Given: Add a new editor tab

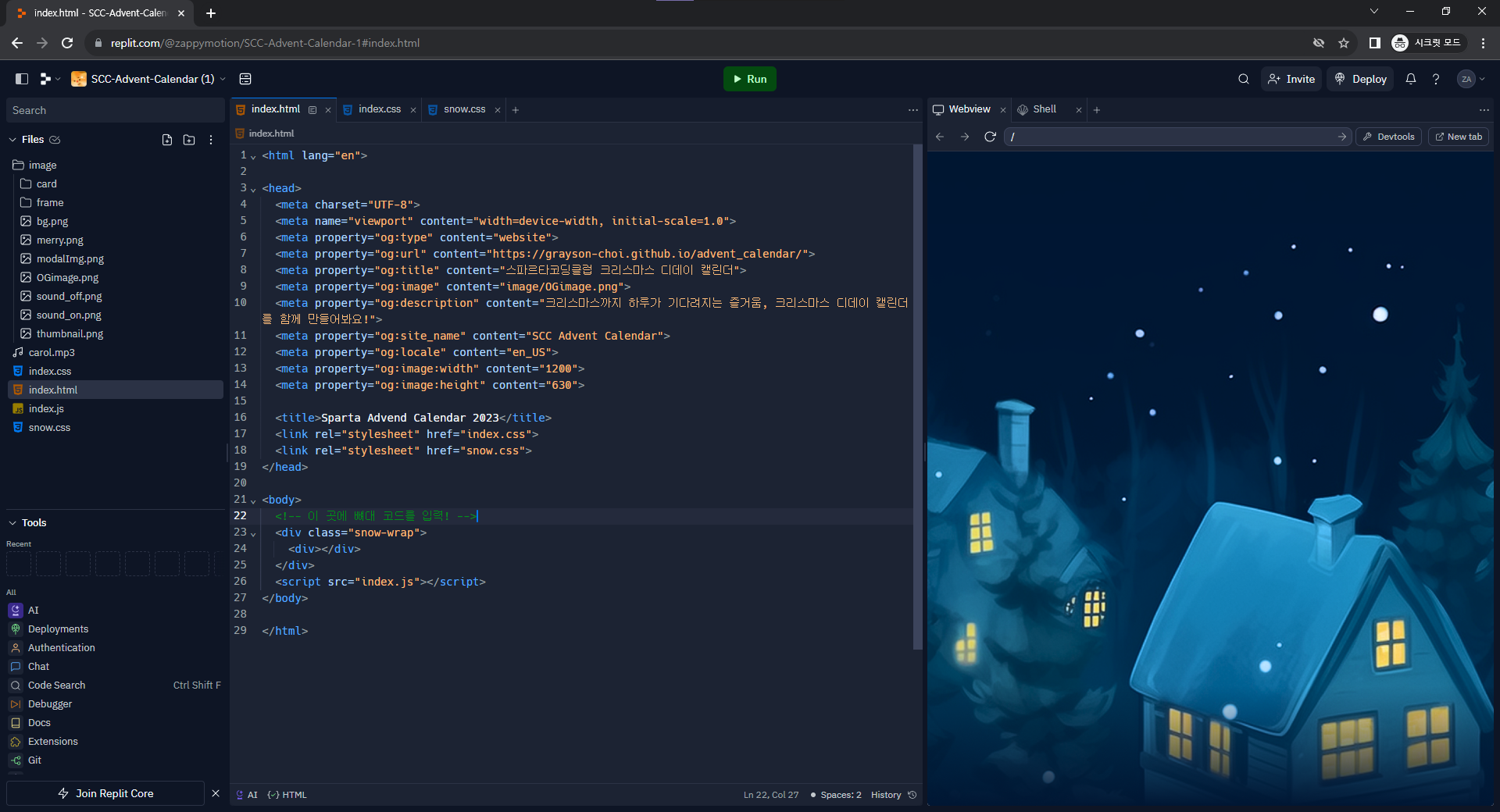Looking at the screenshot, I should [x=516, y=110].
